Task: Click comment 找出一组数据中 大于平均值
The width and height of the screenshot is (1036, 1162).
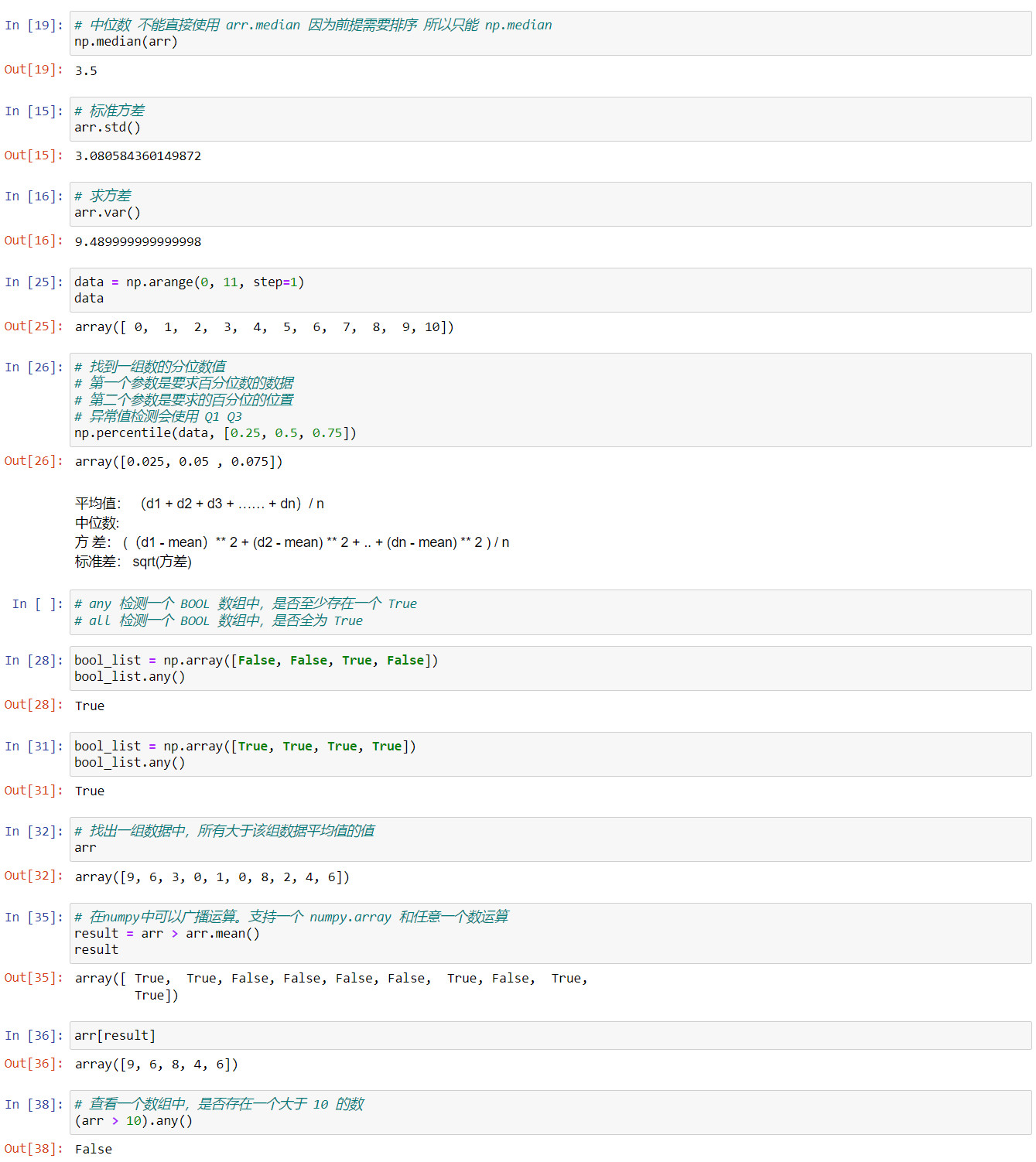Action: pyautogui.click(x=224, y=831)
